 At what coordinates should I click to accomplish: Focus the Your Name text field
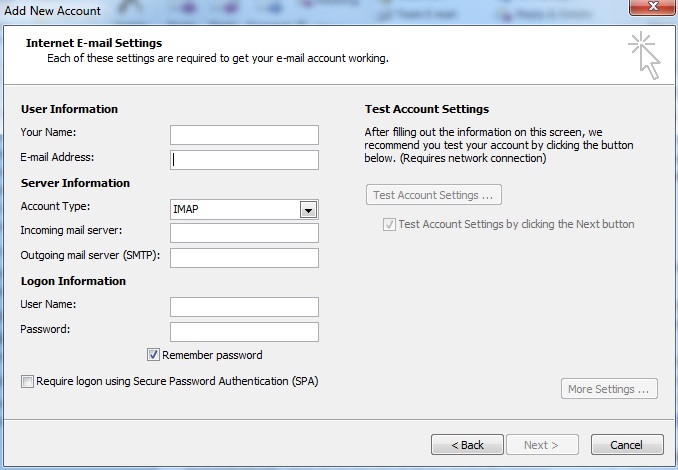pyautogui.click(x=244, y=135)
